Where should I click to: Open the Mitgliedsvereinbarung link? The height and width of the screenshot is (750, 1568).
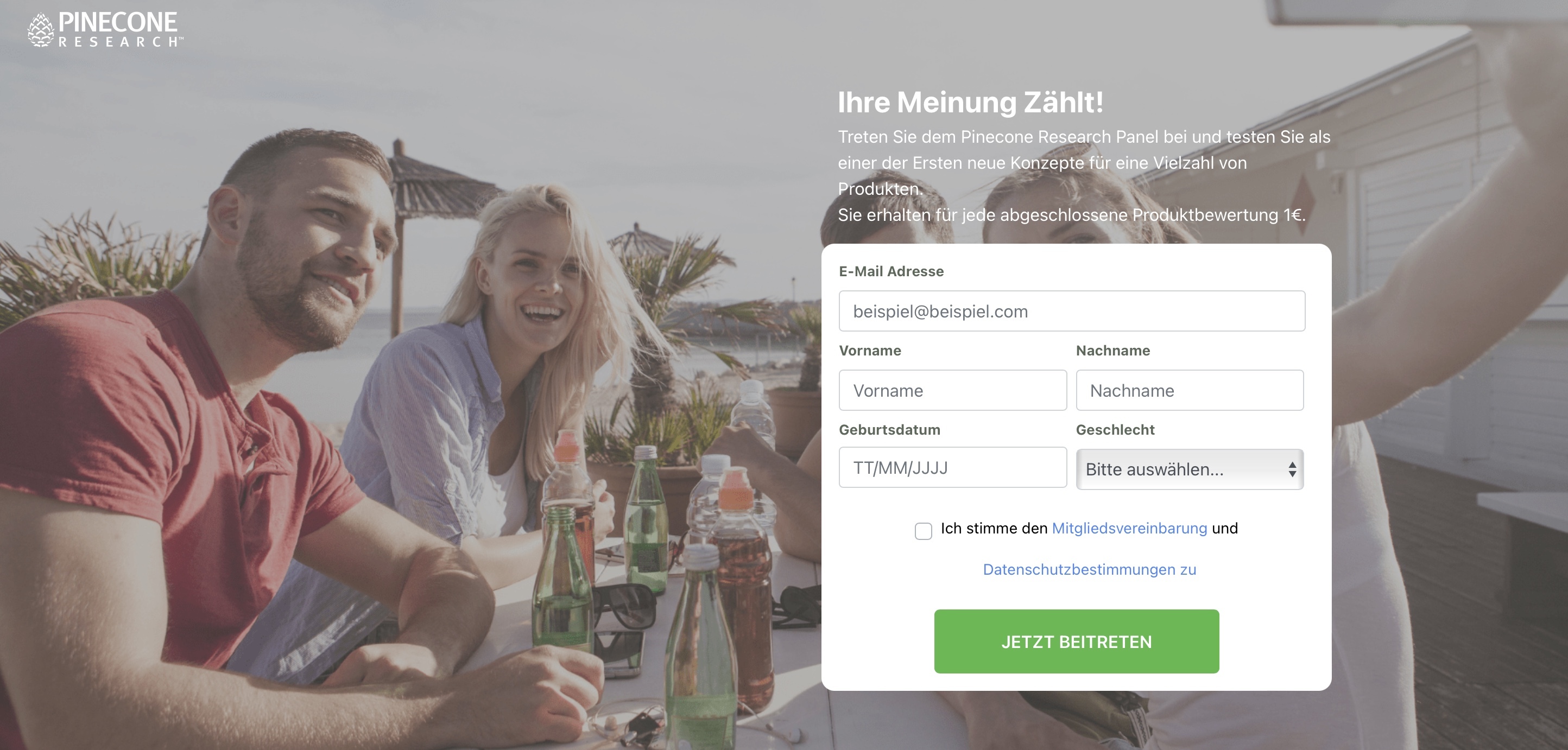point(1129,528)
